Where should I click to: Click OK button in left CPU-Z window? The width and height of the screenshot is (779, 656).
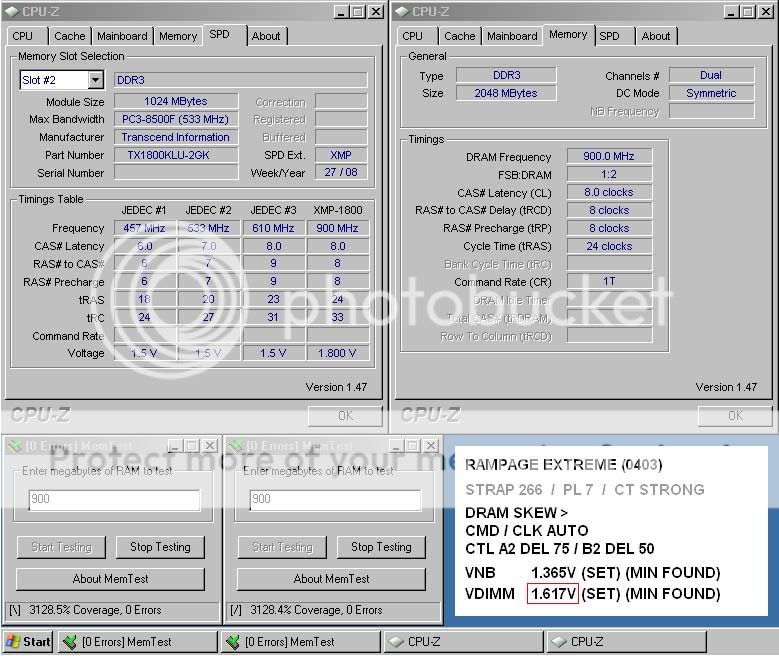coord(345,415)
